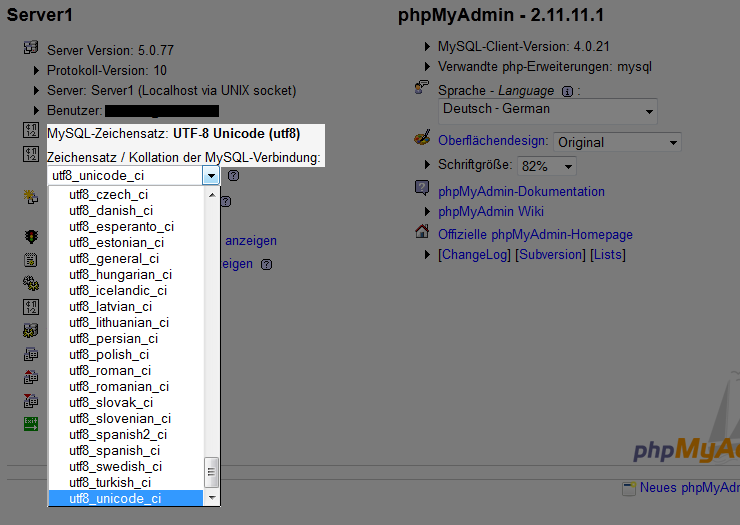Open the phpMyAdmin Wiki link

coord(491,212)
